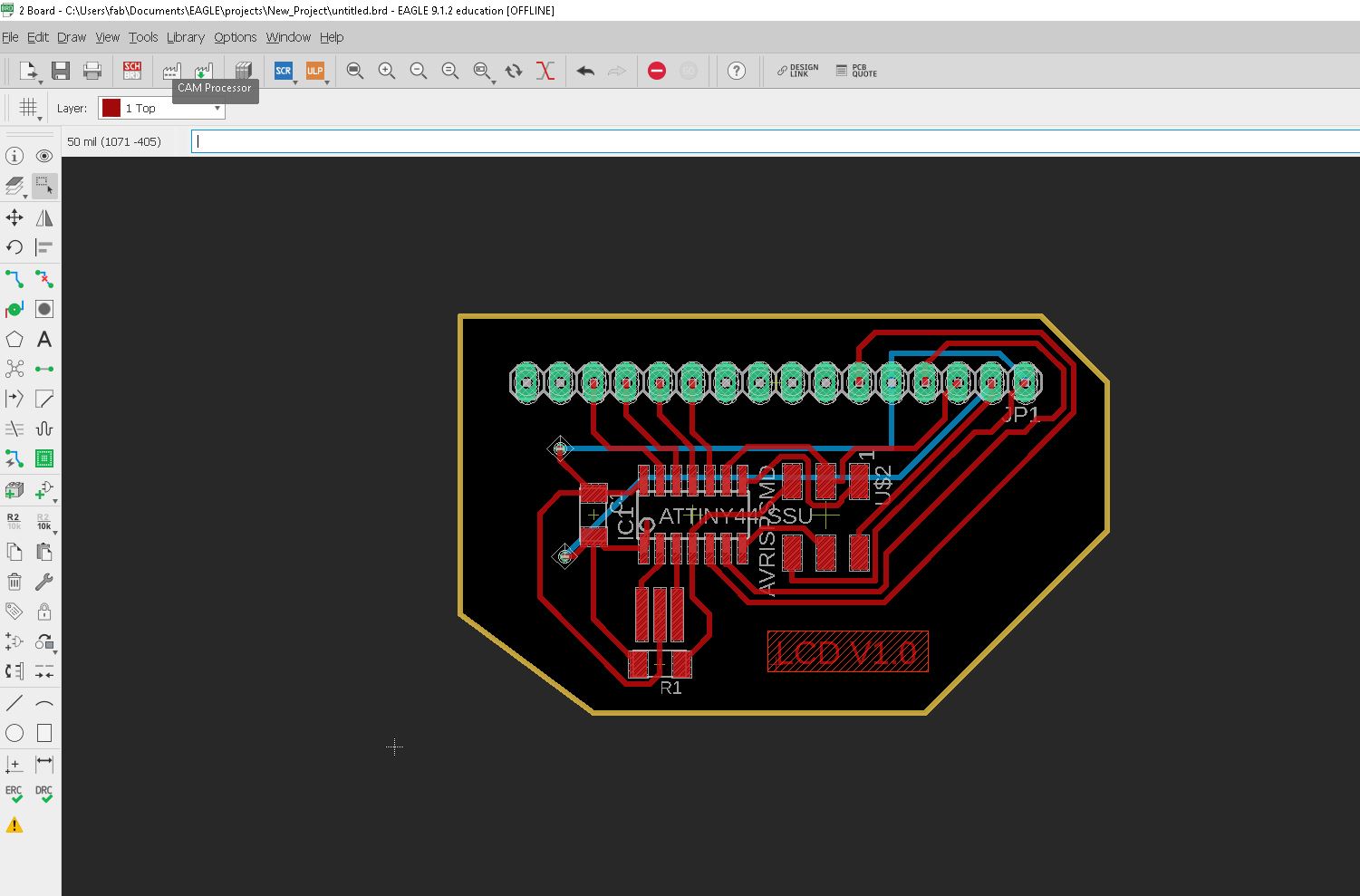Select the Text tool
The width and height of the screenshot is (1360, 896).
(44, 340)
